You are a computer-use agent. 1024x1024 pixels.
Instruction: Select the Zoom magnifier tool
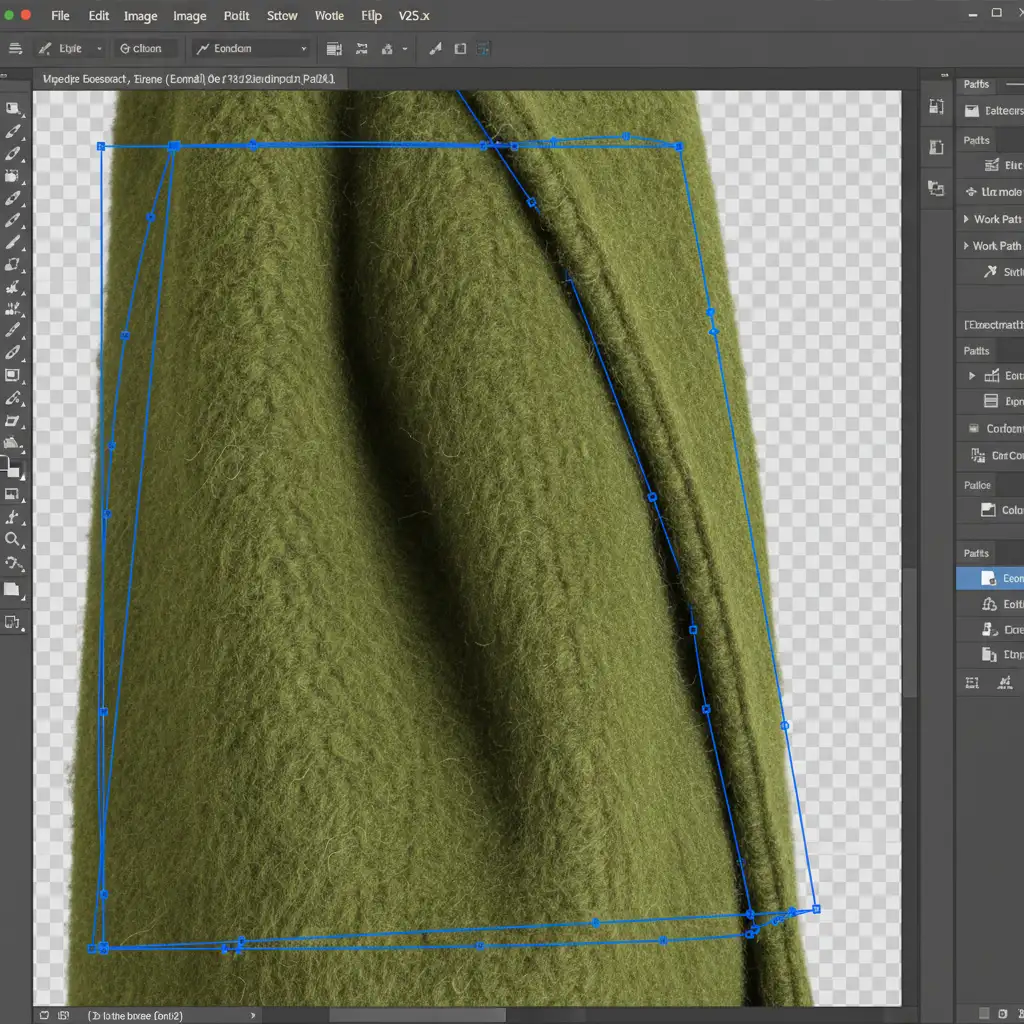tap(13, 539)
